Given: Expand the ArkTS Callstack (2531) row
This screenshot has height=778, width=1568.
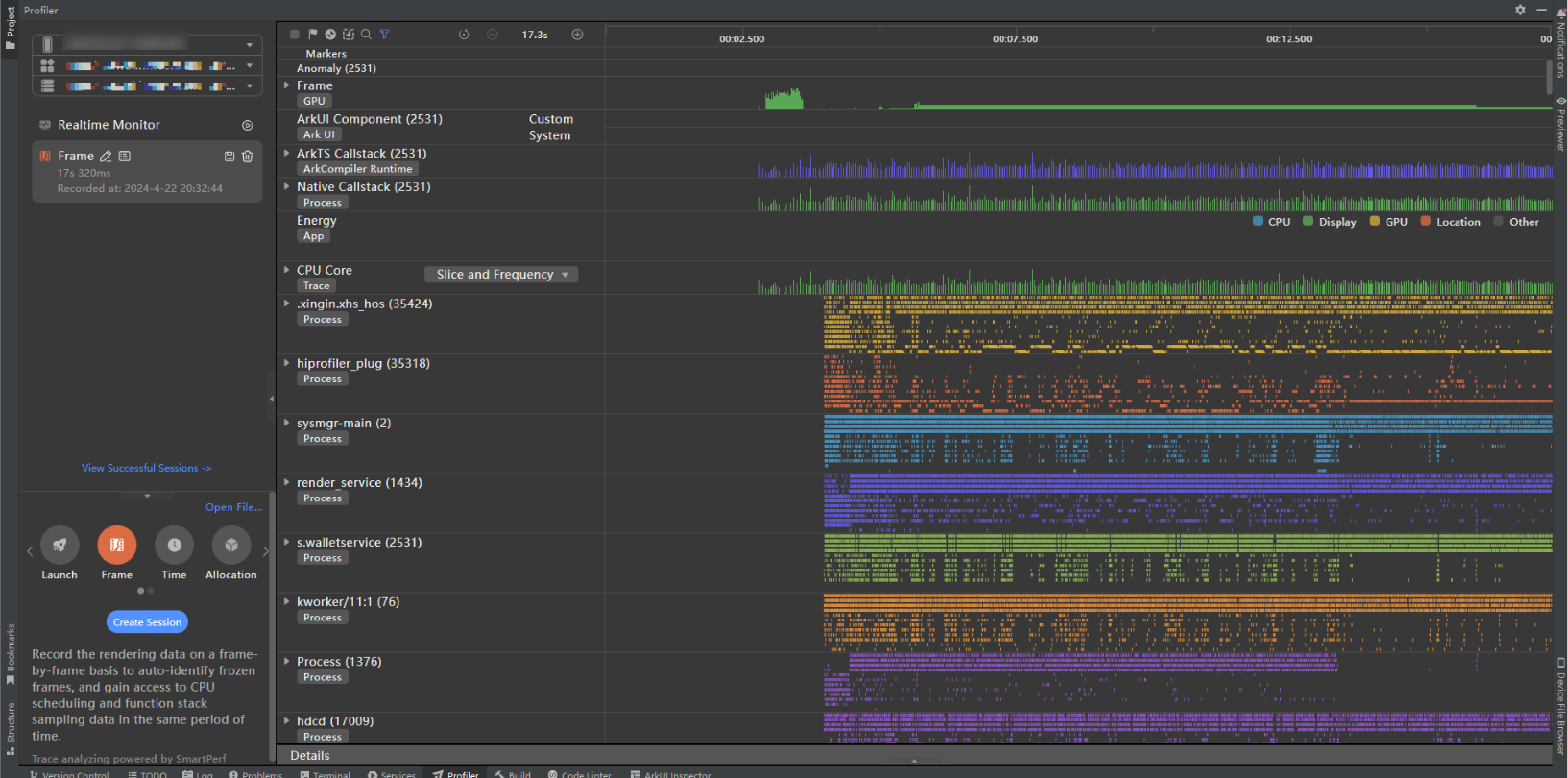Looking at the screenshot, I should 286,153.
